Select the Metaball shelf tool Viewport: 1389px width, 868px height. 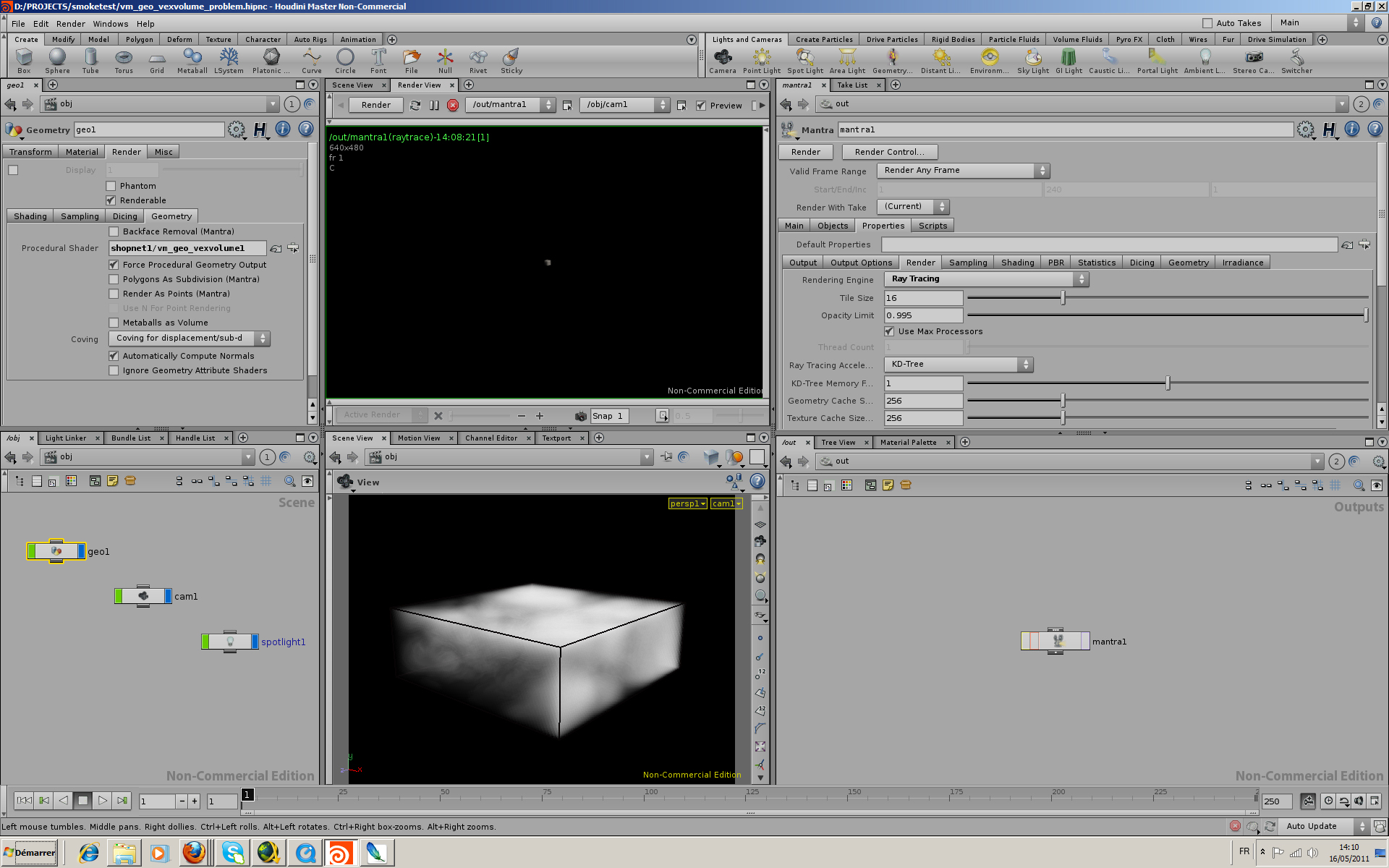192,61
